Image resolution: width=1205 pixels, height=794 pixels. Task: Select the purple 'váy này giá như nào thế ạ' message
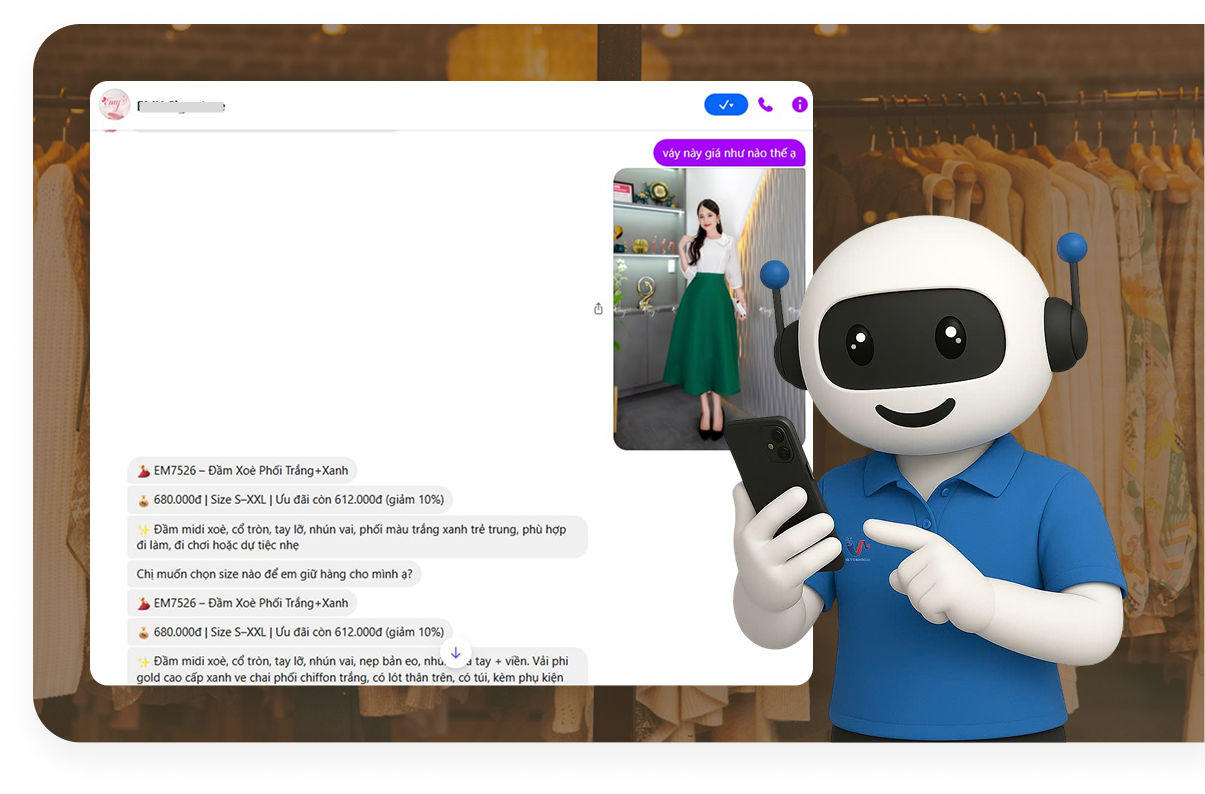(729, 153)
